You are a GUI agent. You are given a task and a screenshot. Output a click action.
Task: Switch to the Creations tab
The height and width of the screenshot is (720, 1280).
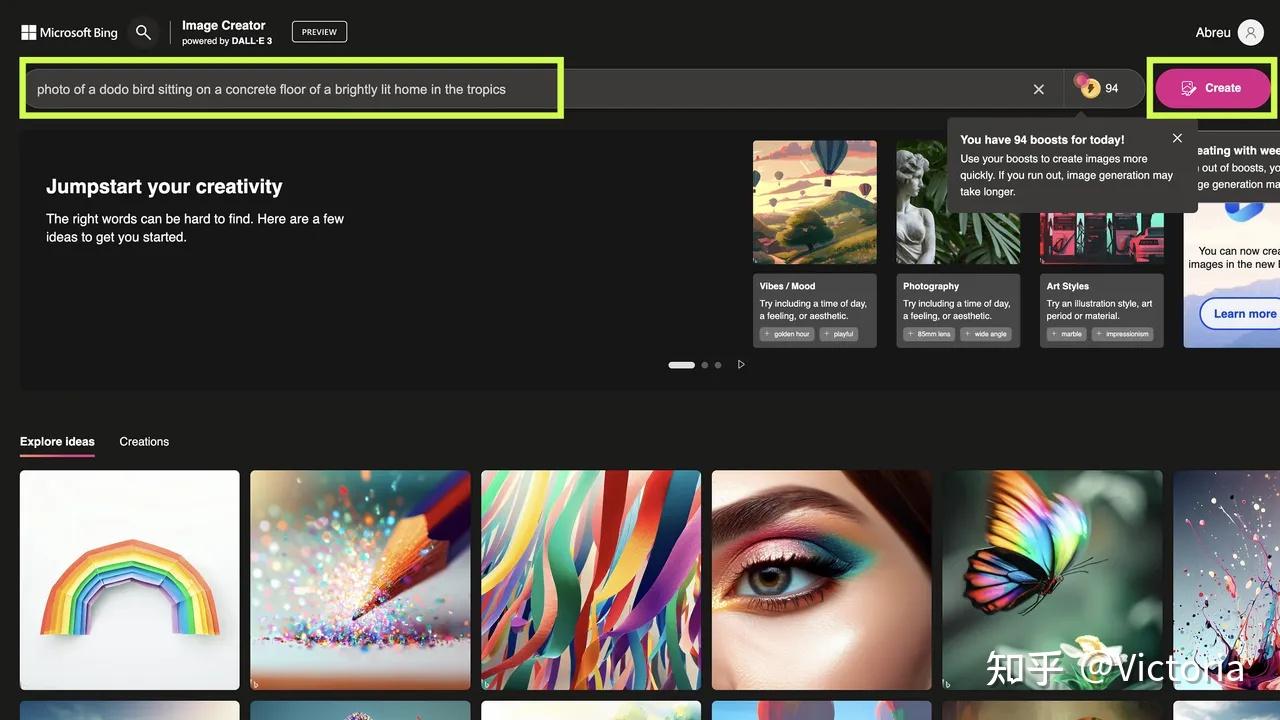(144, 441)
